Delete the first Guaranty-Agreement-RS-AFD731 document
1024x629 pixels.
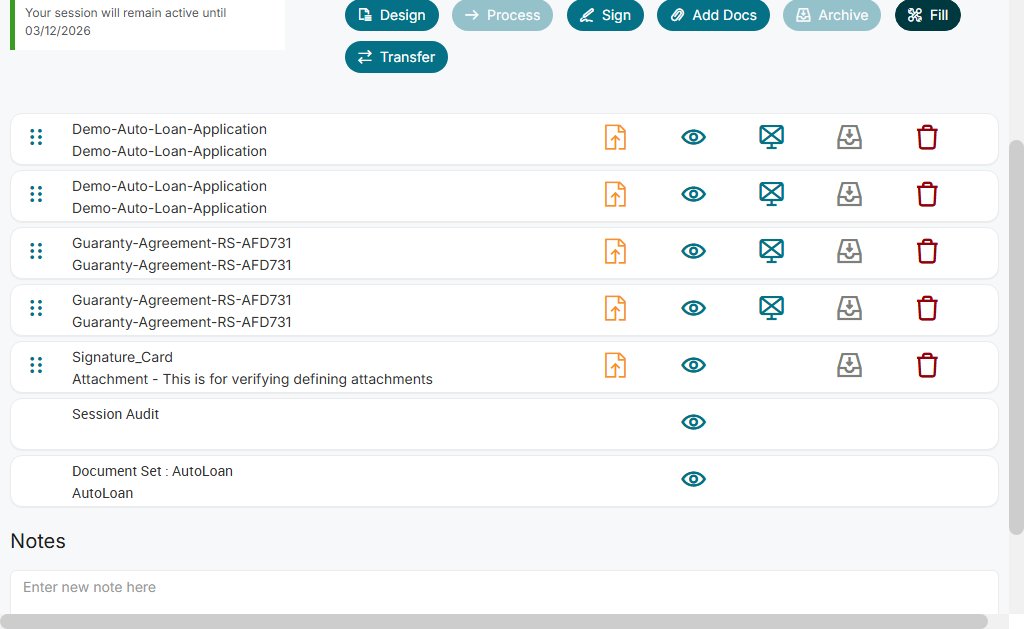coord(927,251)
